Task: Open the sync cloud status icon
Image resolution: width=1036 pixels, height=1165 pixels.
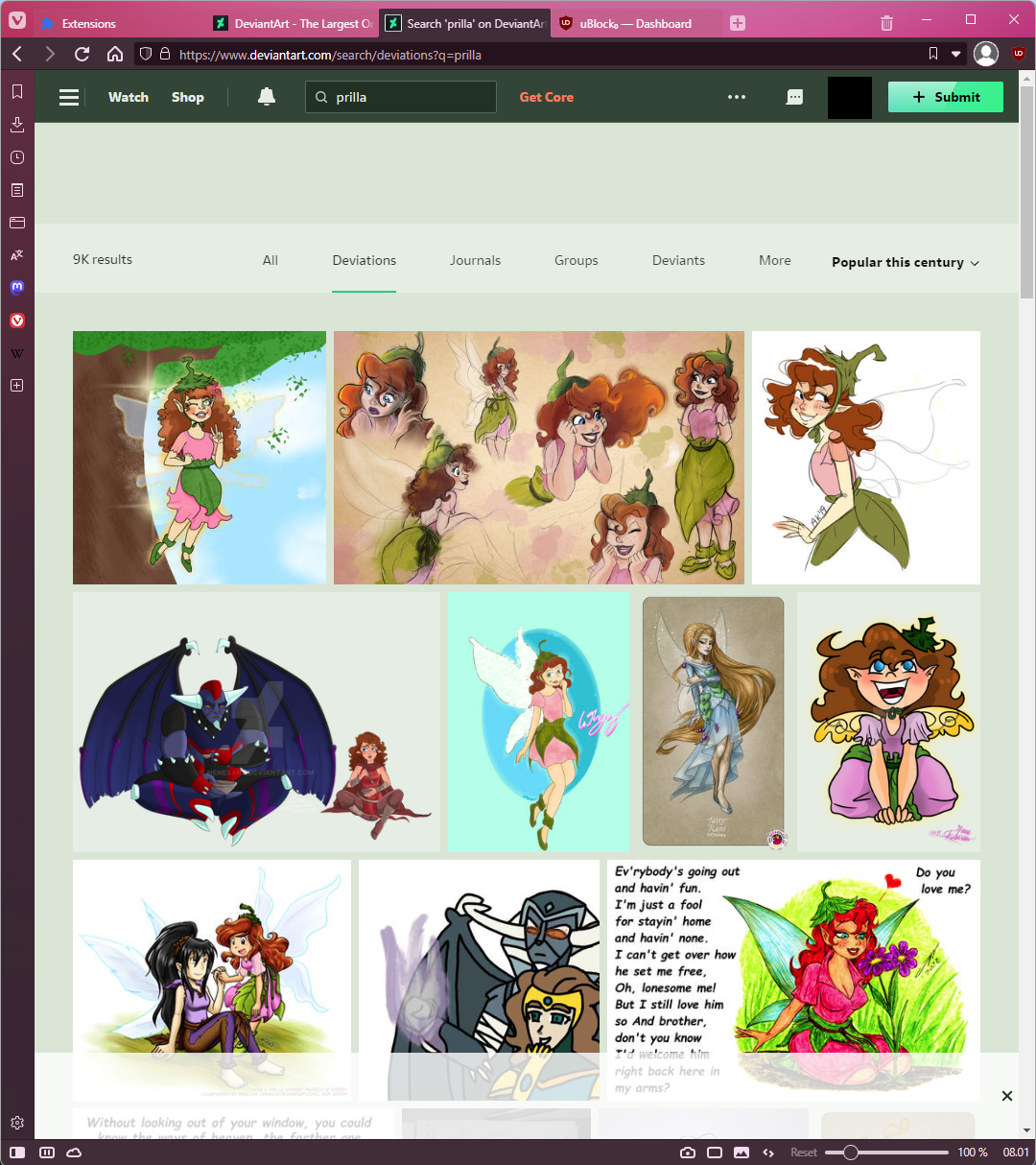Action: (x=74, y=1153)
